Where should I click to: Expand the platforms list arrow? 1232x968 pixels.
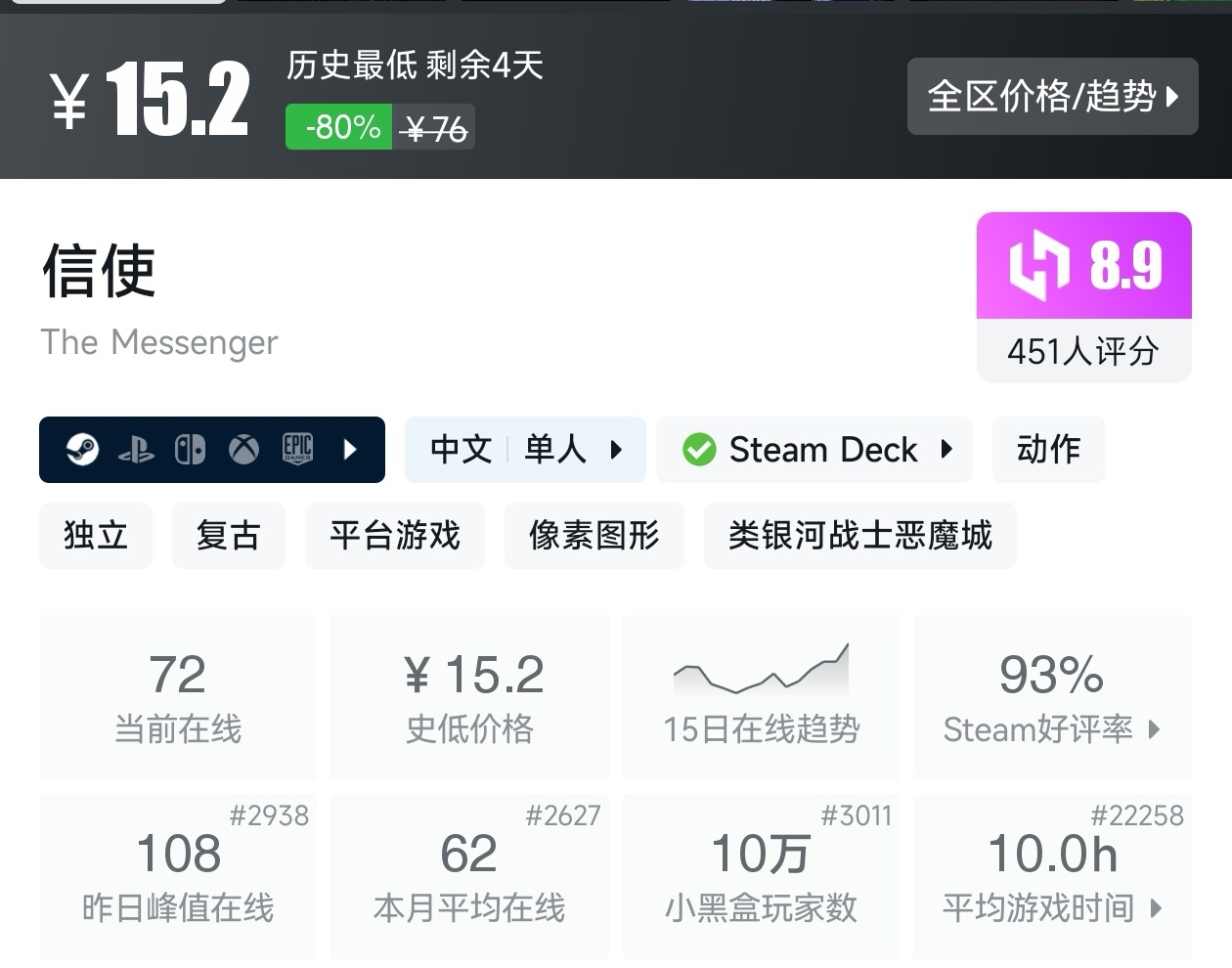coord(350,450)
